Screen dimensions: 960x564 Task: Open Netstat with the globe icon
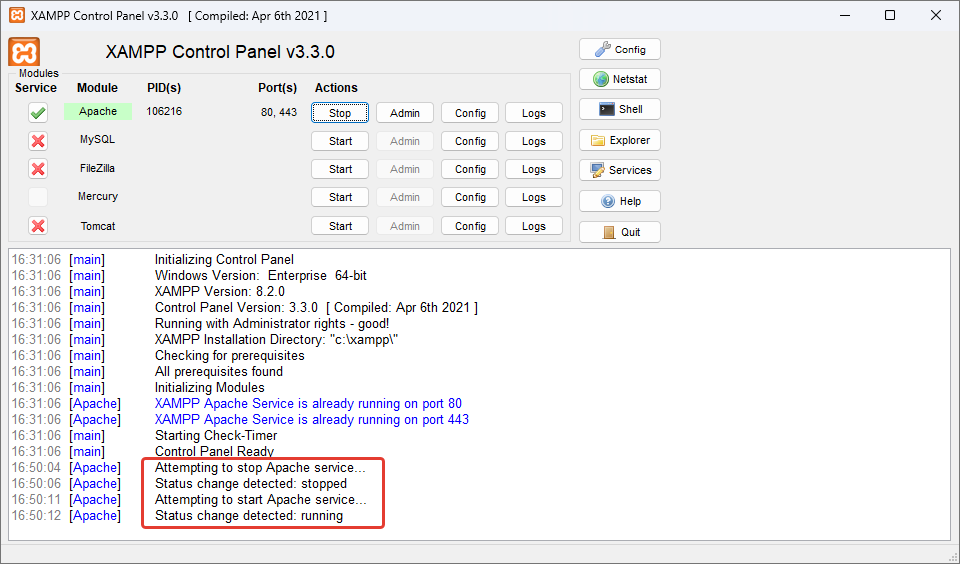coord(620,79)
